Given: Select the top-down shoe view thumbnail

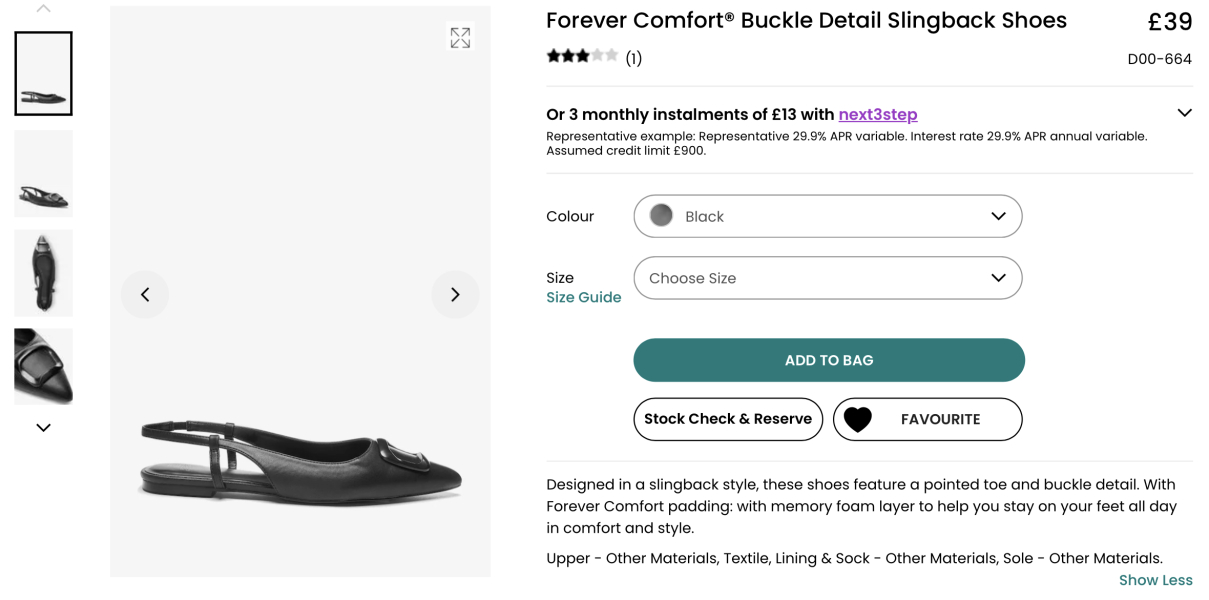Looking at the screenshot, I should coord(44,272).
